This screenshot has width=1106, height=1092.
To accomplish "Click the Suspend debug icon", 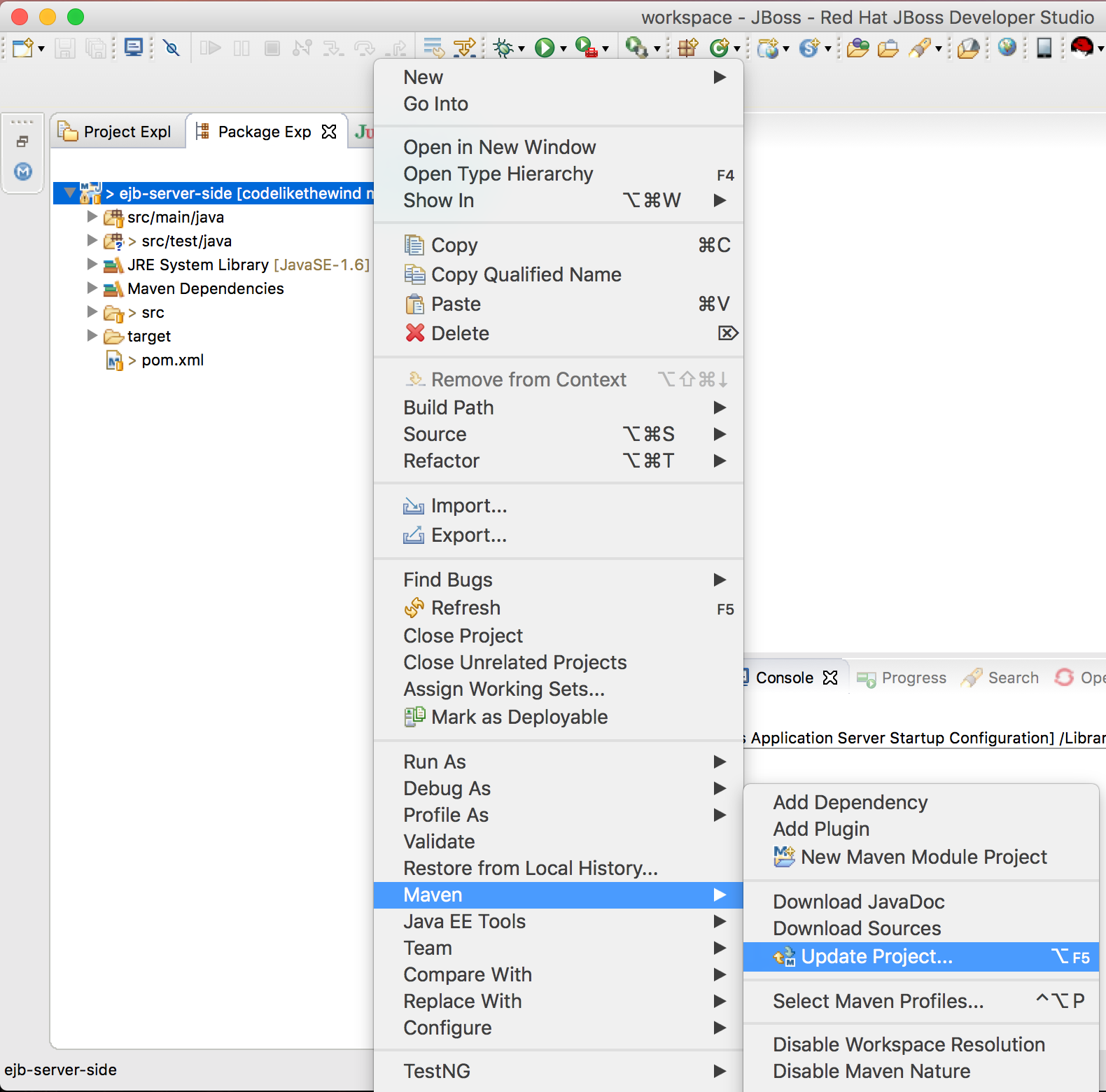I will tap(241, 48).
